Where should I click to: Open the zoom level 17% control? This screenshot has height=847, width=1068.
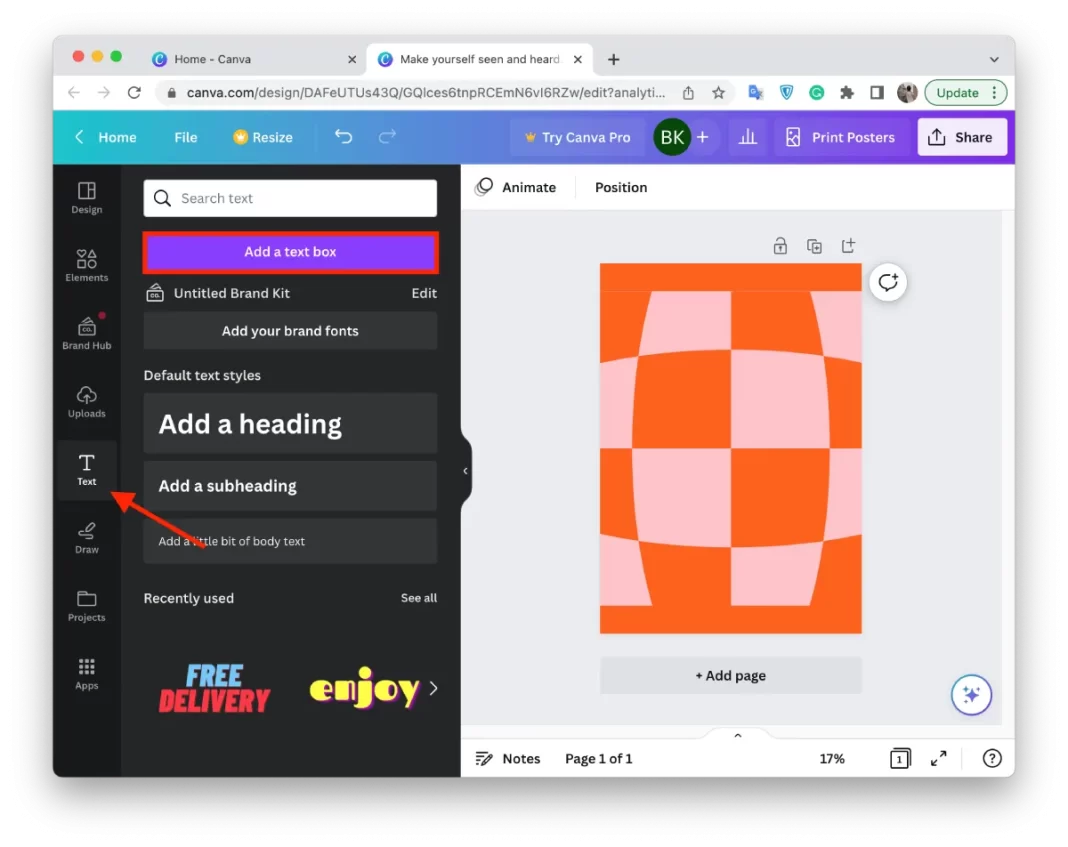coord(832,758)
